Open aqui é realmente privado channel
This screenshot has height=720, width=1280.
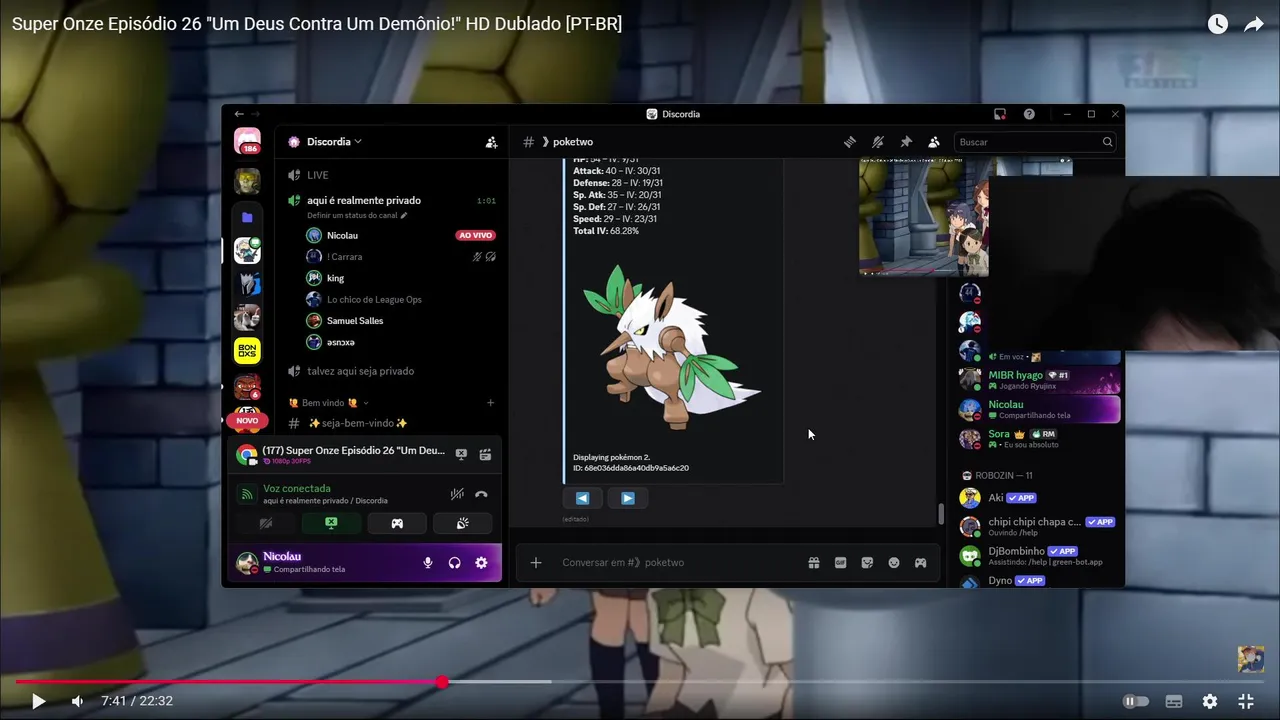coord(364,200)
